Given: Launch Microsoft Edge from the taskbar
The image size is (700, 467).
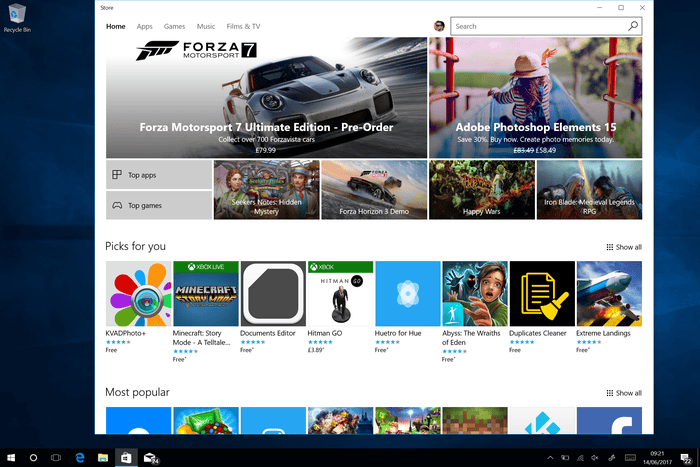Looking at the screenshot, I should click(x=78, y=457).
